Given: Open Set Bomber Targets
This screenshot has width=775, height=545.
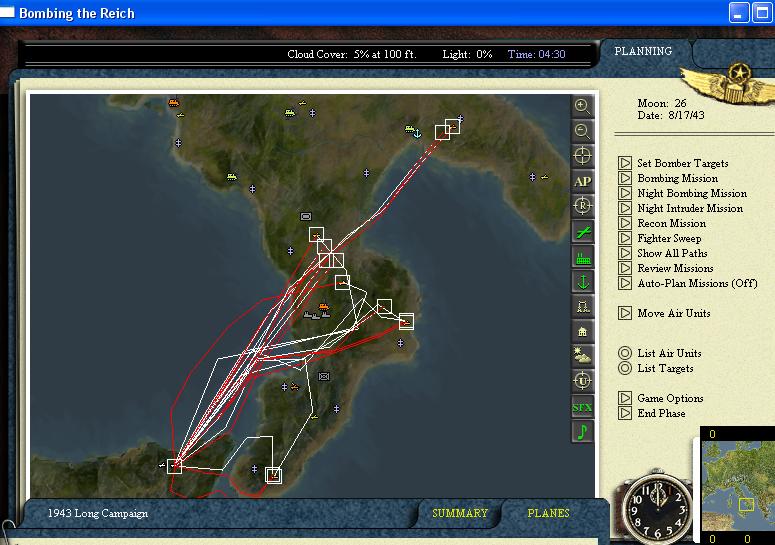Looking at the screenshot, I should coord(683,163).
